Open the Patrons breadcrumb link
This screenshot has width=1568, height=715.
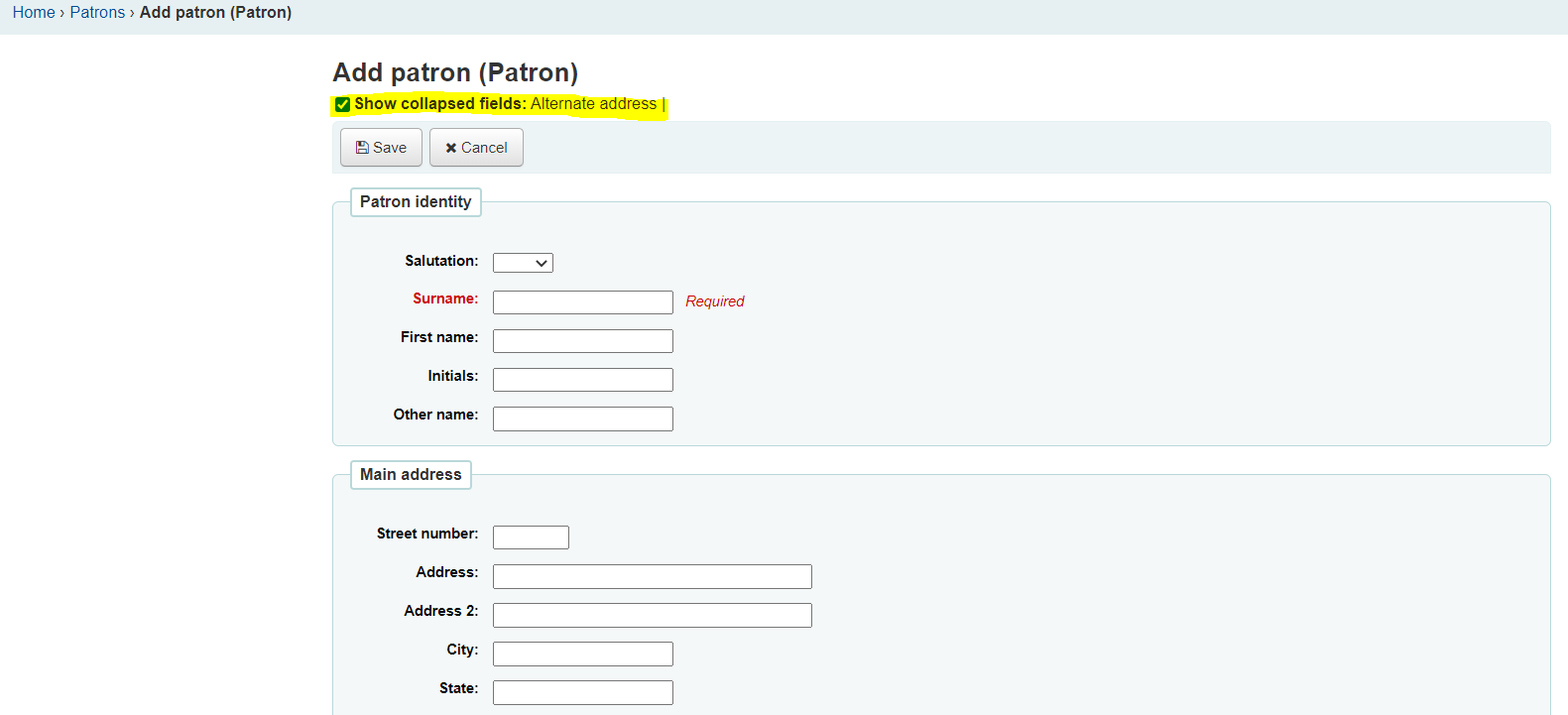pos(97,12)
